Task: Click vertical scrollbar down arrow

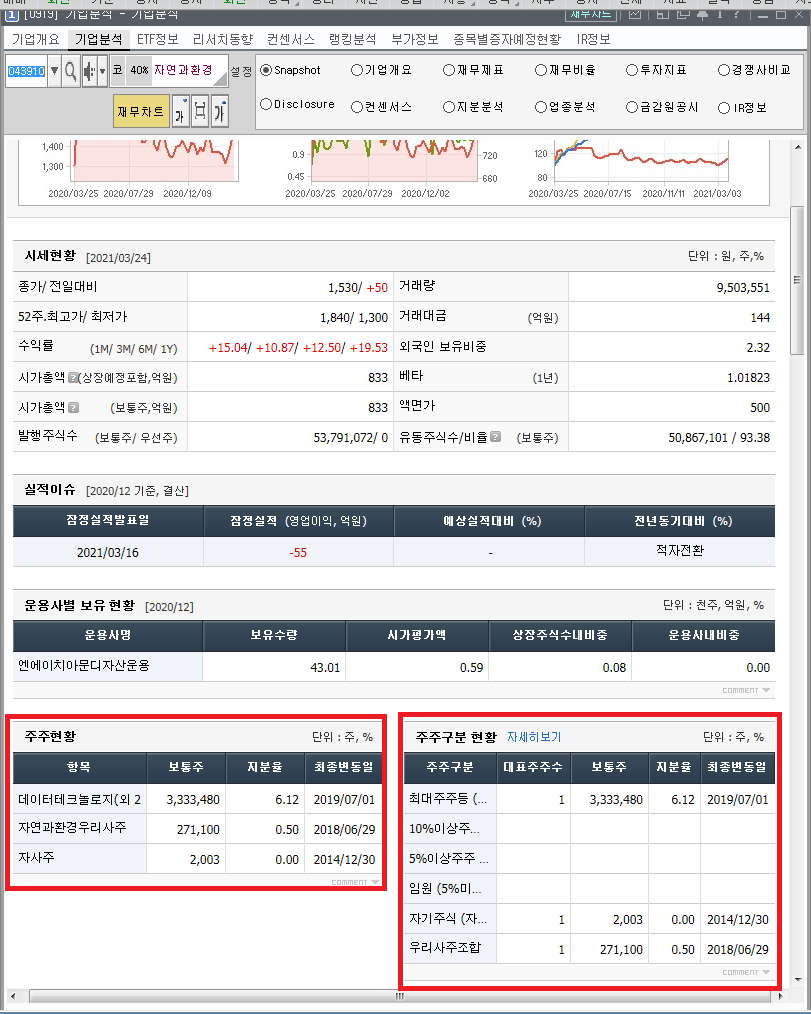Action: 798,980
